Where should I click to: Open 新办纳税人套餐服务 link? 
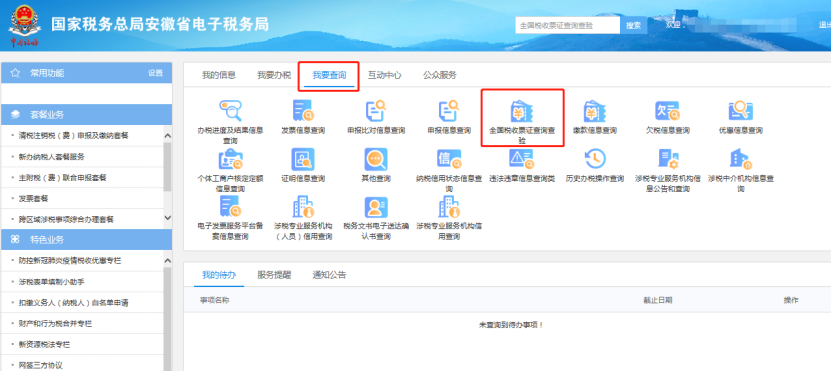51,156
